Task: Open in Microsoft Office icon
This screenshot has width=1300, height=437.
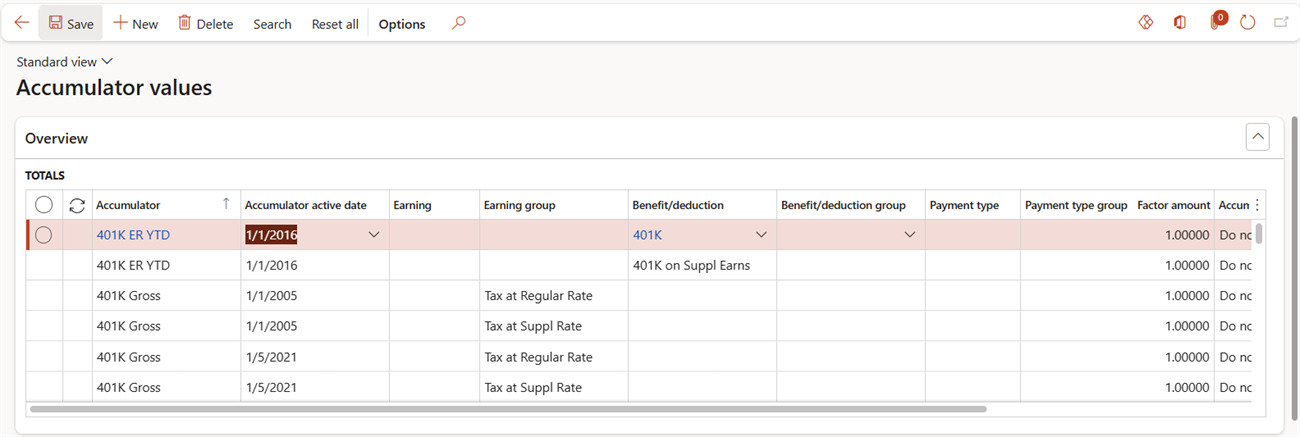Action: click(1180, 23)
